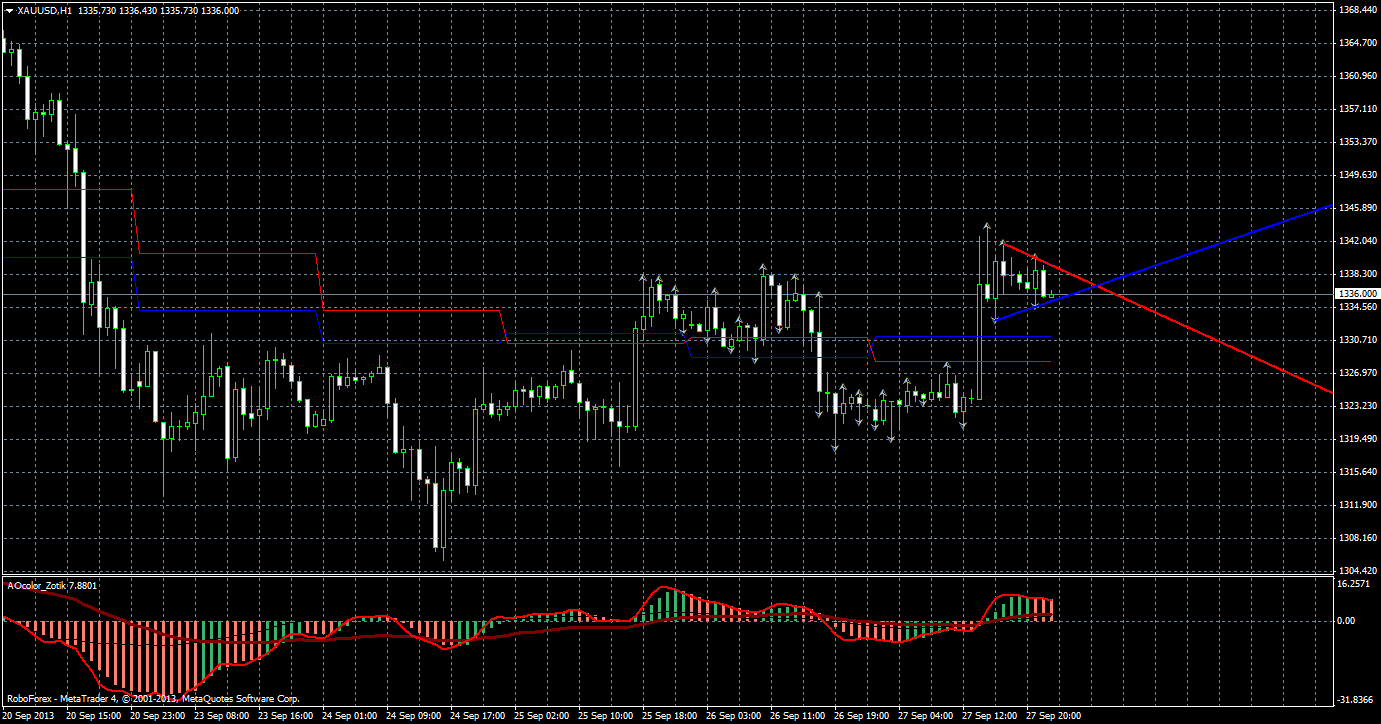The height and width of the screenshot is (724, 1381).
Task: Click indicator scale value 0.00
Action: (1348, 620)
